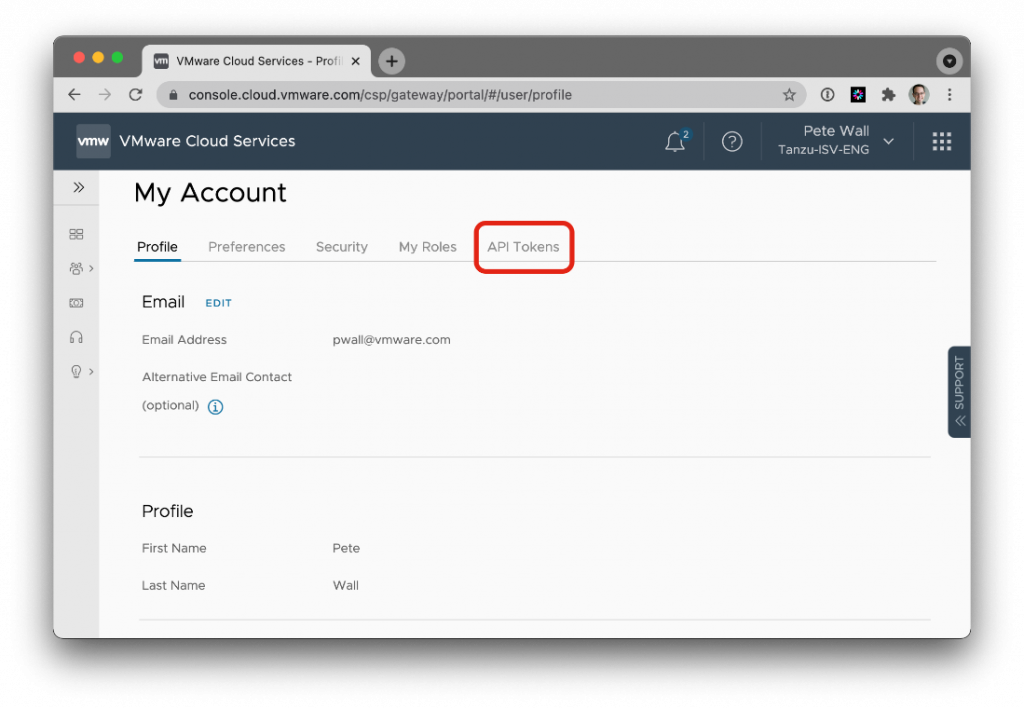Screen dimensions: 1024x709
Task: Open the Chrome tab search dropdown icon
Action: point(950,61)
